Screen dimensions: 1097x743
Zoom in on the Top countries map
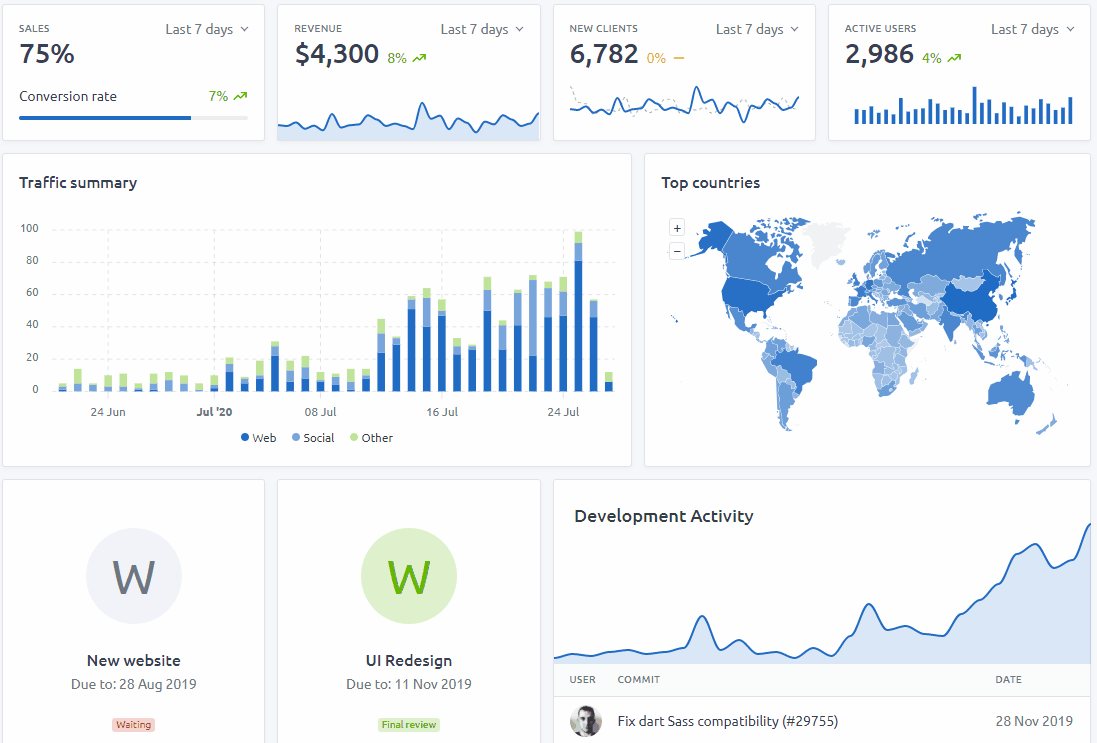point(677,228)
